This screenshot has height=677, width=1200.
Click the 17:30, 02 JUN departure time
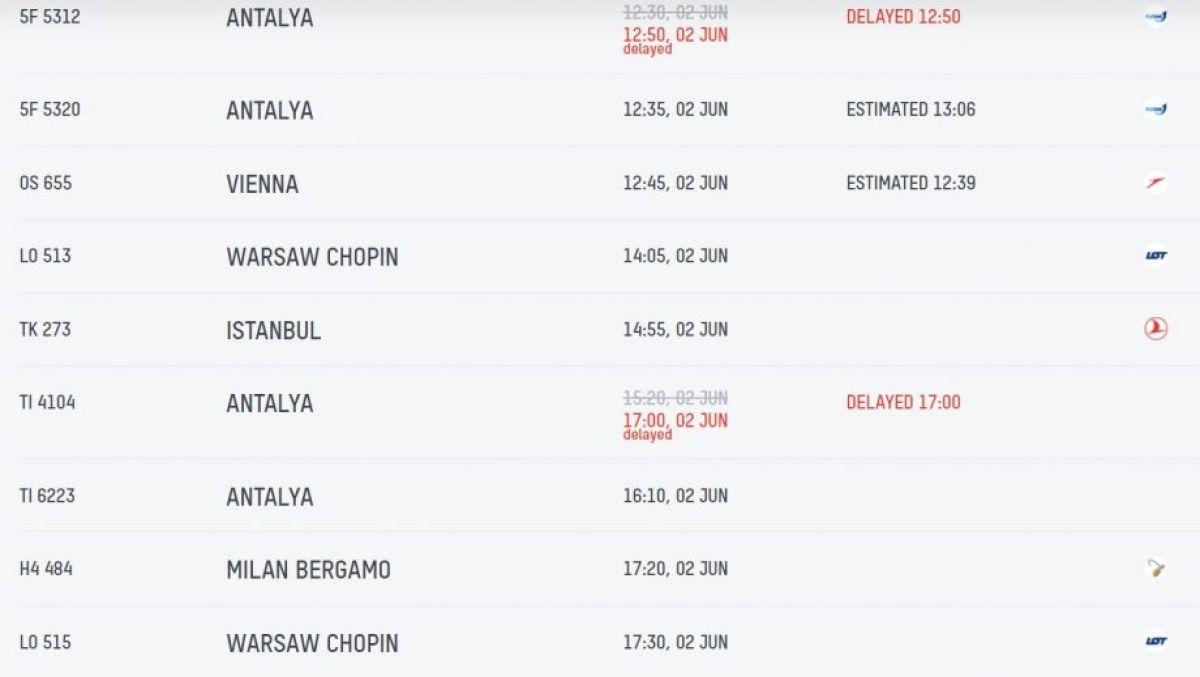(675, 642)
